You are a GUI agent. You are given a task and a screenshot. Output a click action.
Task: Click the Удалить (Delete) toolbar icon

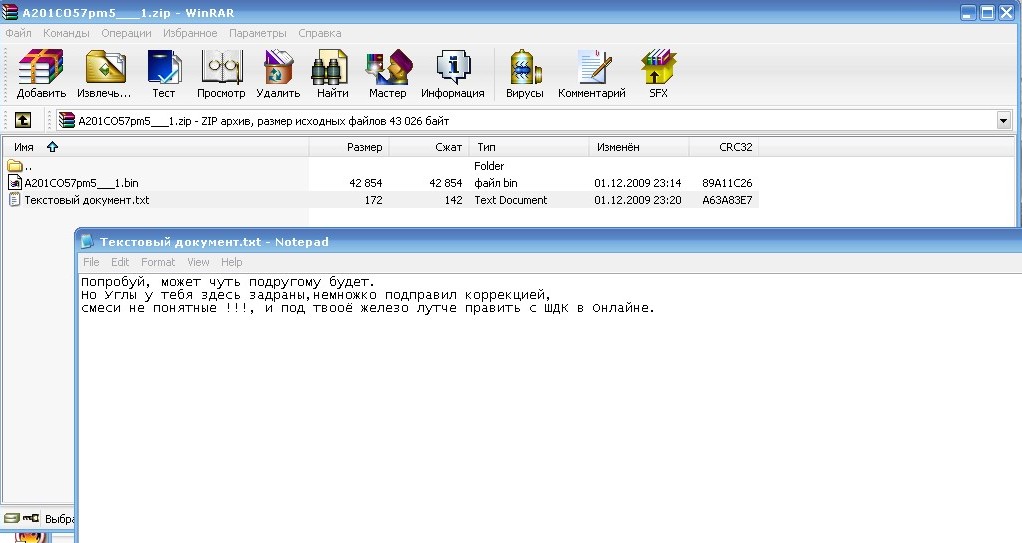(x=278, y=67)
